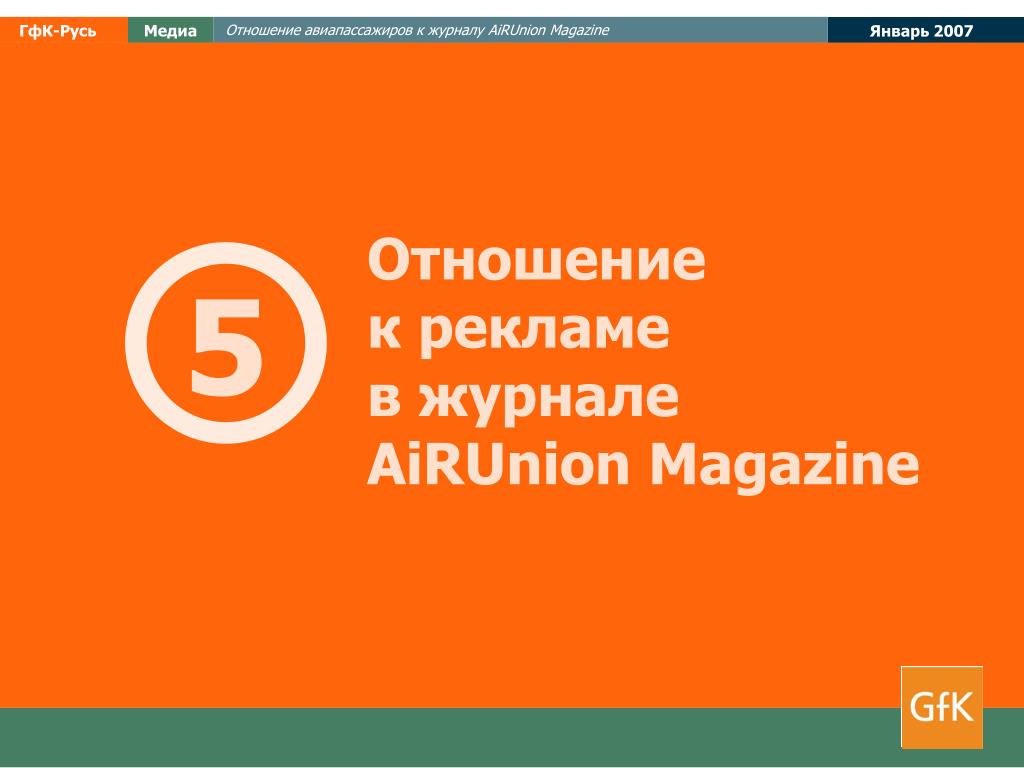Select the 'ГфК-Русь' header label

(57, 31)
